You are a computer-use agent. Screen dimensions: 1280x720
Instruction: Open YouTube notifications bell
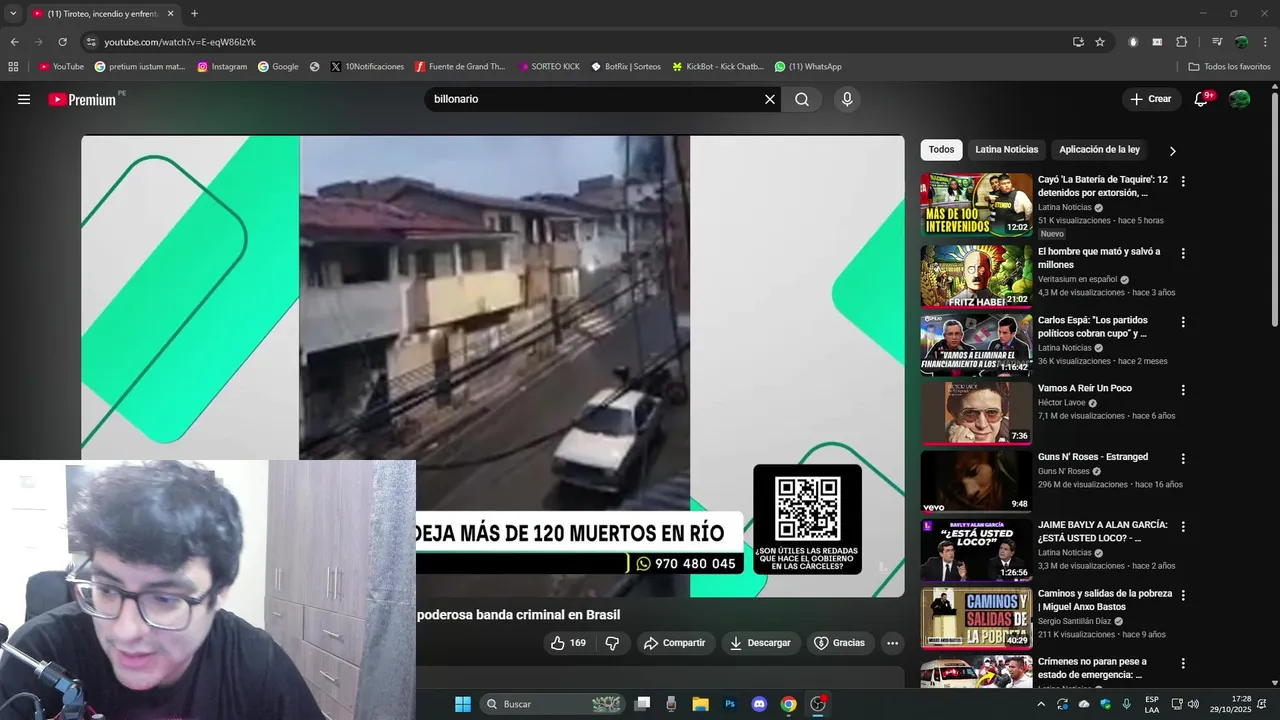1202,99
